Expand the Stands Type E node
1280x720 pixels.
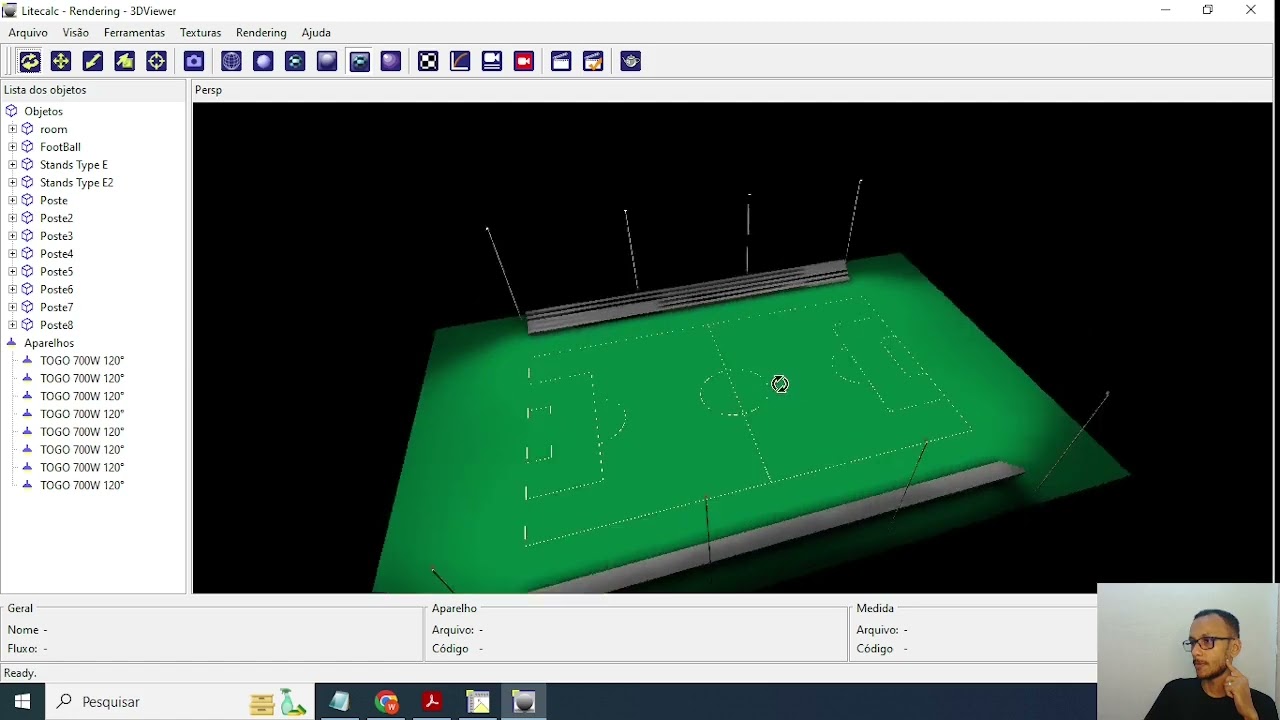pos(12,165)
